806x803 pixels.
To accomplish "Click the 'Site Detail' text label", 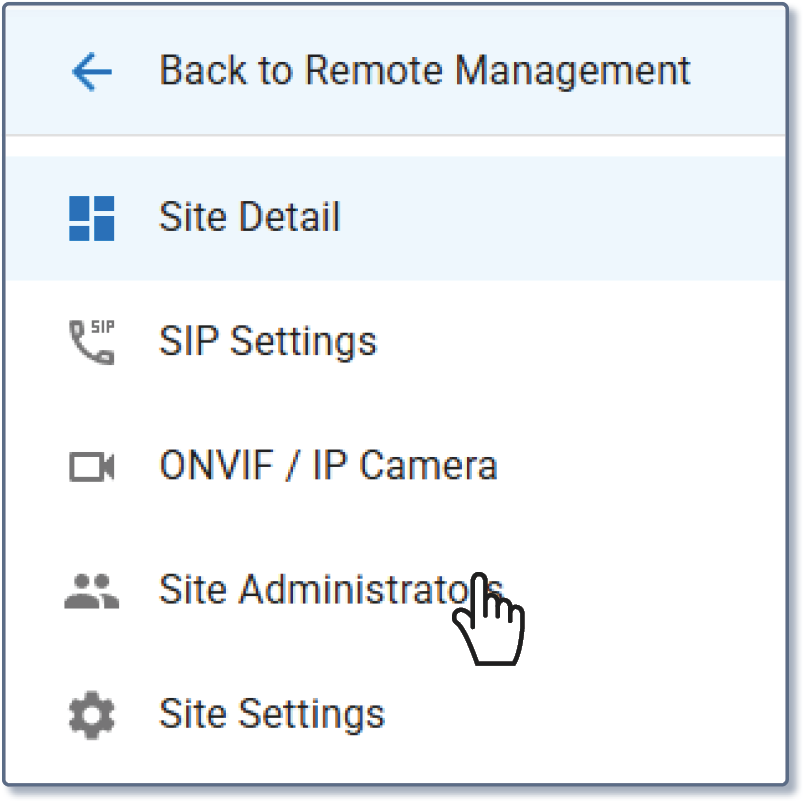I will click(x=249, y=218).
